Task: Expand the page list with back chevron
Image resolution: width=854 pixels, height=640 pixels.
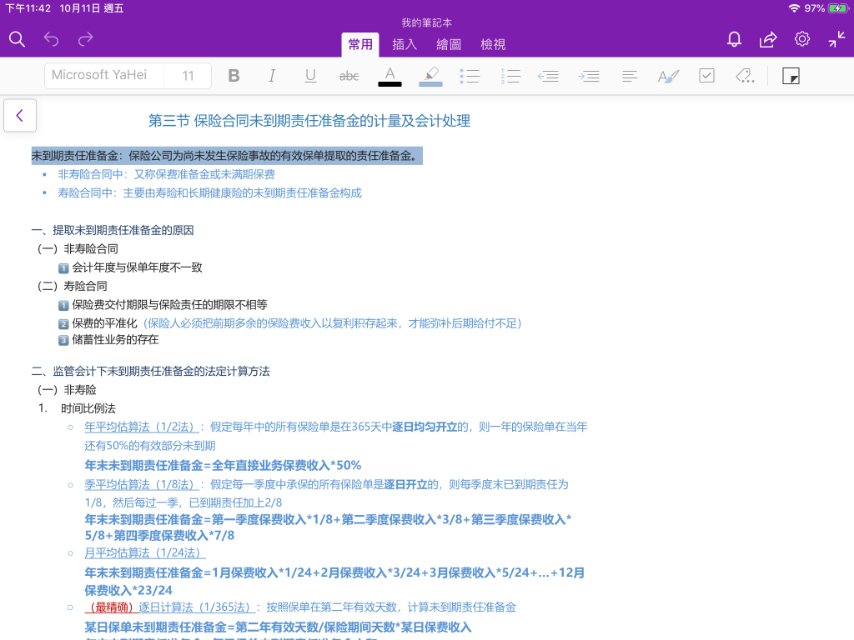Action: (x=20, y=116)
